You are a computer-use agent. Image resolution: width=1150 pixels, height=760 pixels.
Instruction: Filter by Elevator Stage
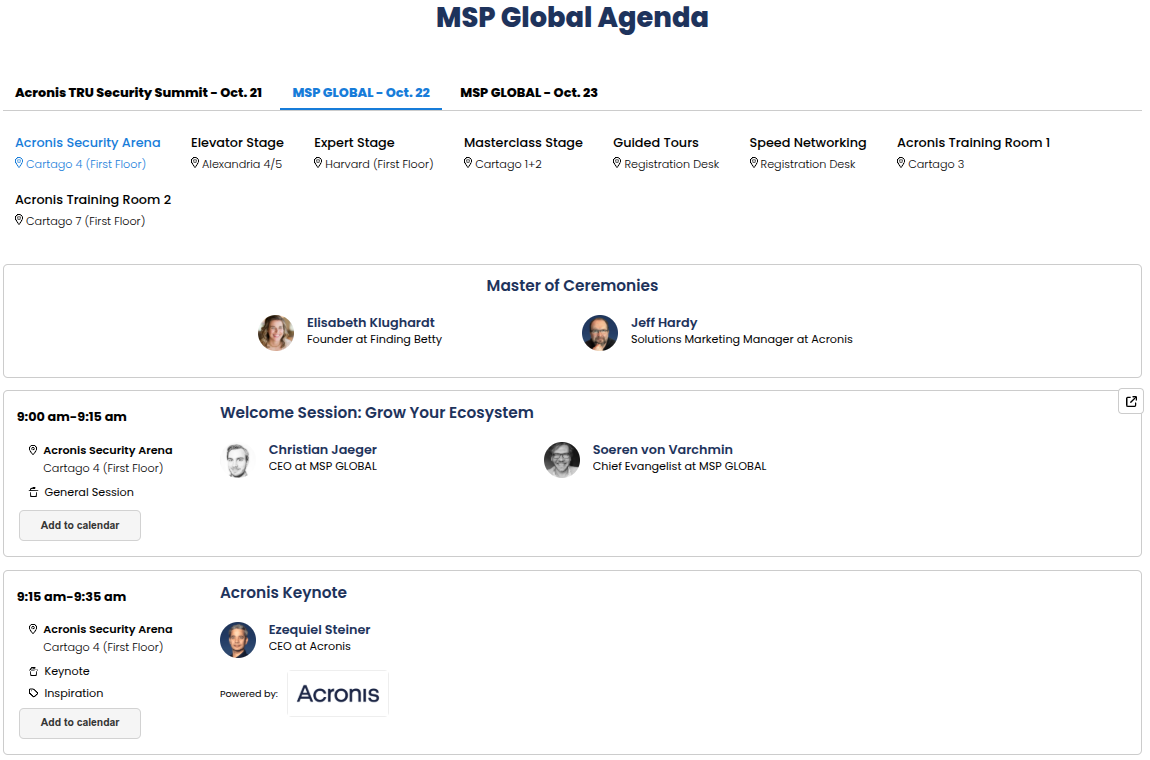(237, 143)
